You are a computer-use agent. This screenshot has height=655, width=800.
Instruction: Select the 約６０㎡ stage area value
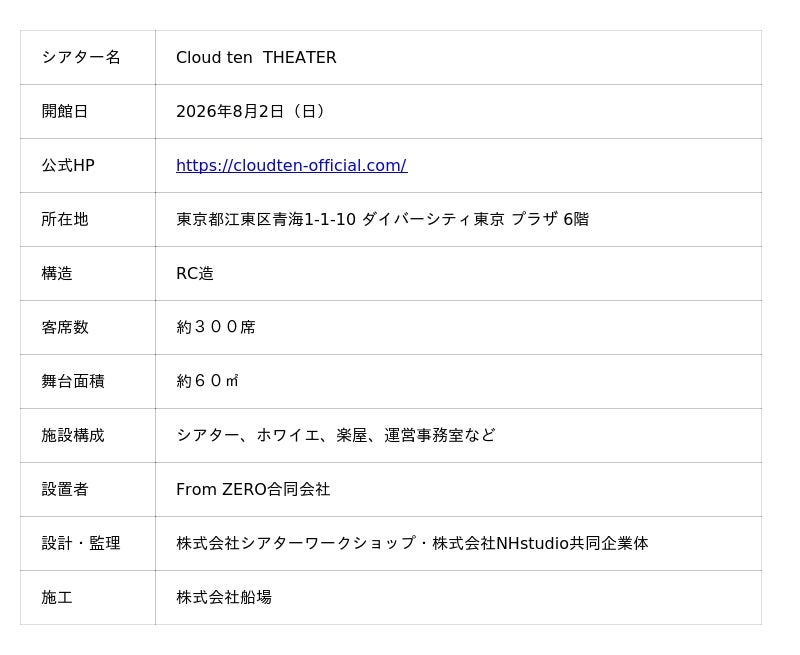pos(207,381)
